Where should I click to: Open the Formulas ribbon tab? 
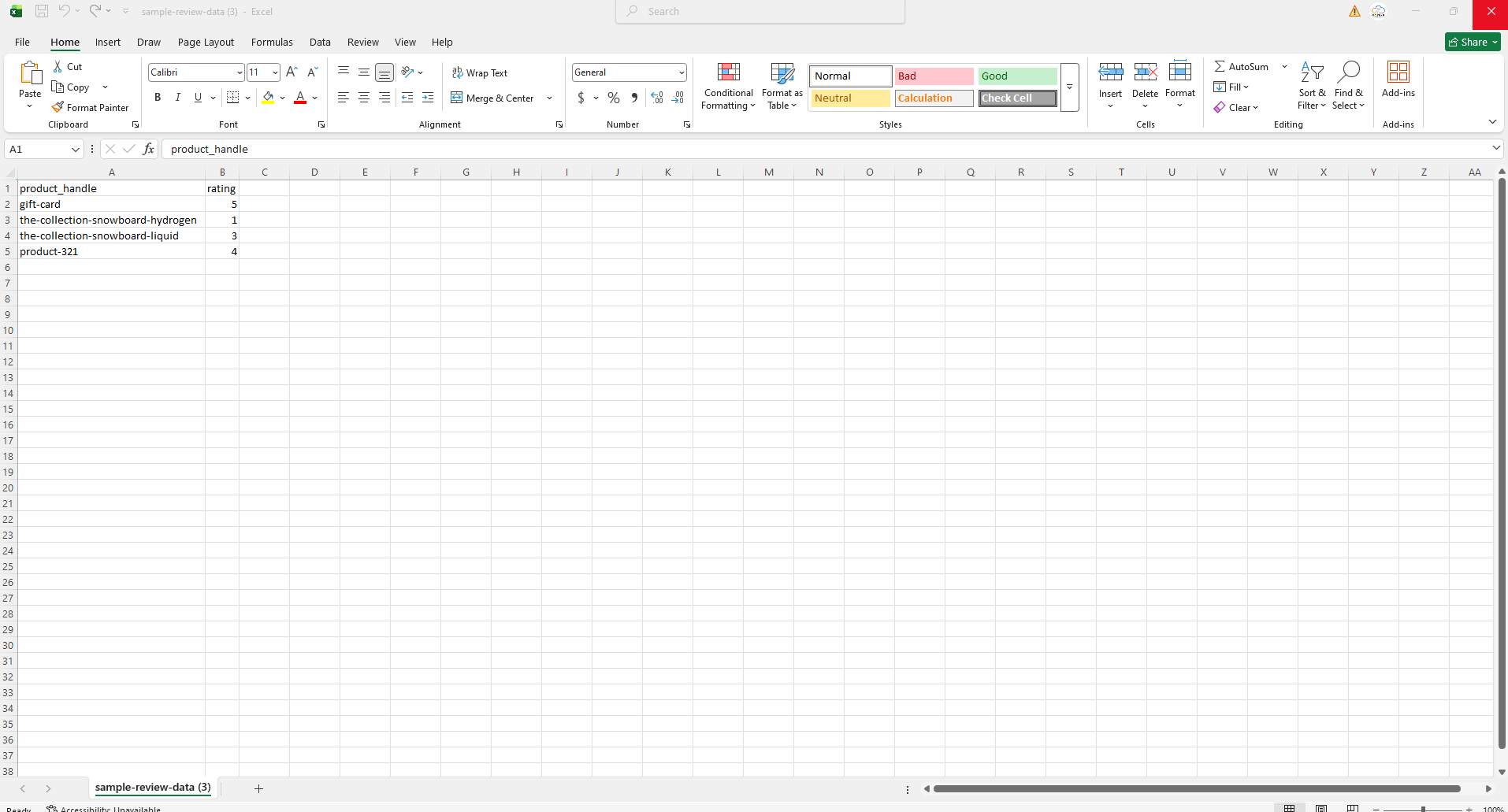pyautogui.click(x=272, y=43)
